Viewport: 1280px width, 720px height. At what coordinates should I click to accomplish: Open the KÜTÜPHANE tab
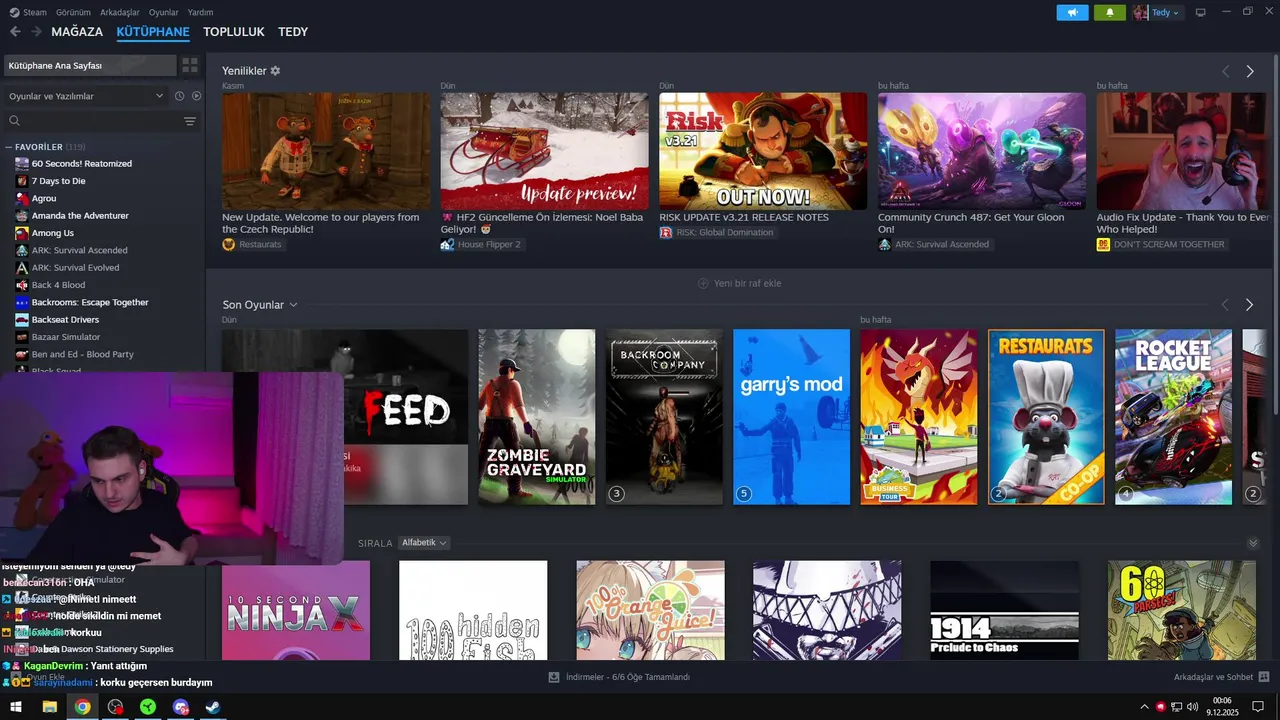pyautogui.click(x=153, y=32)
